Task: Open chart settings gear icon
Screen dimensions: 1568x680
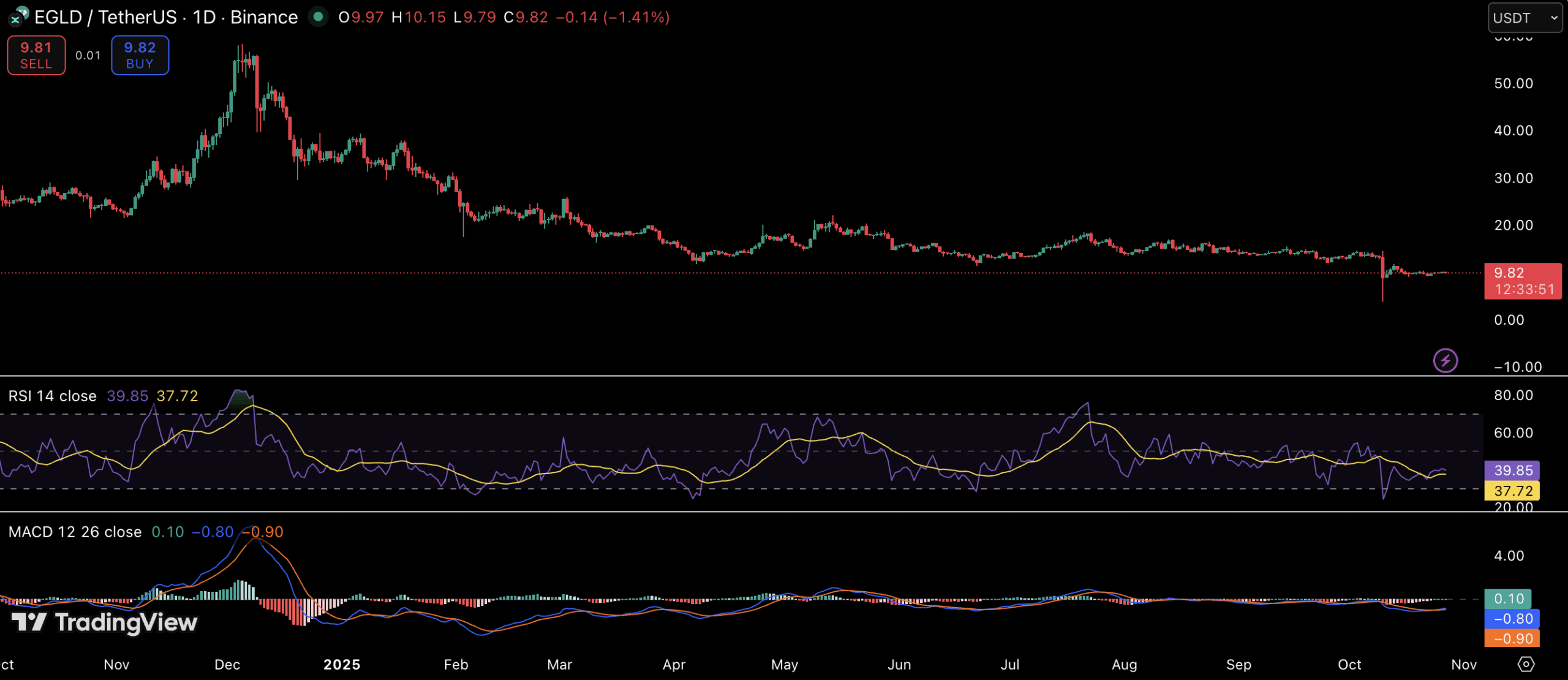Action: 1526,664
